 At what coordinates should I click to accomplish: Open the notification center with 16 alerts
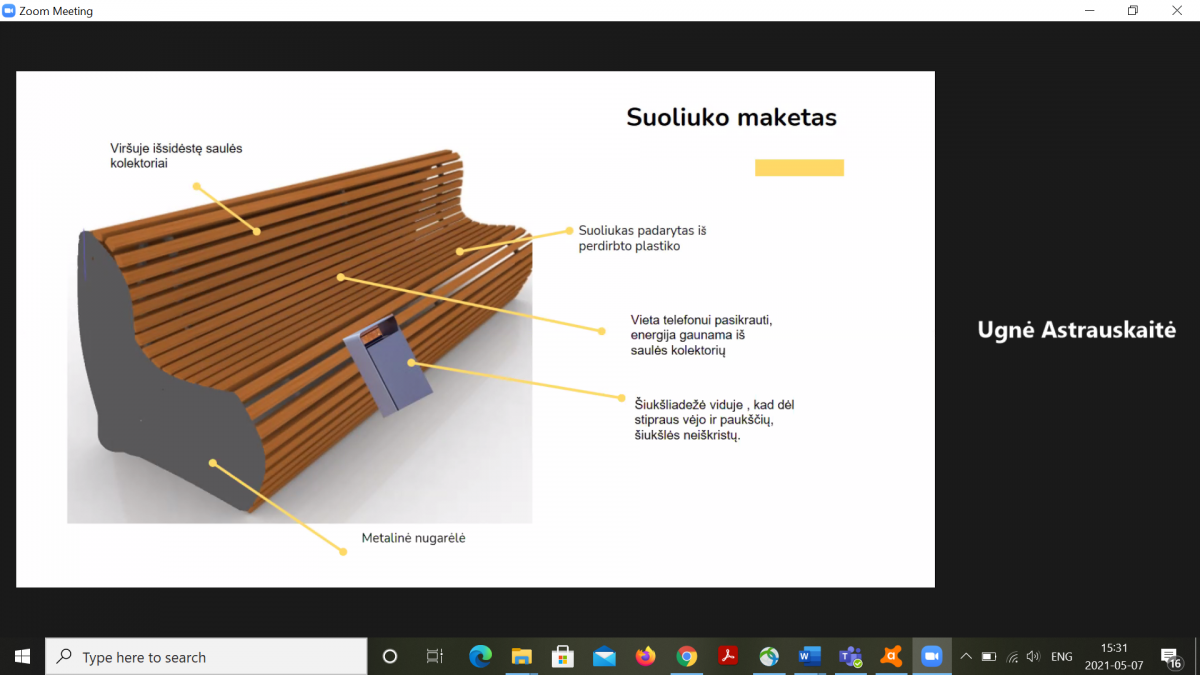(x=1172, y=658)
